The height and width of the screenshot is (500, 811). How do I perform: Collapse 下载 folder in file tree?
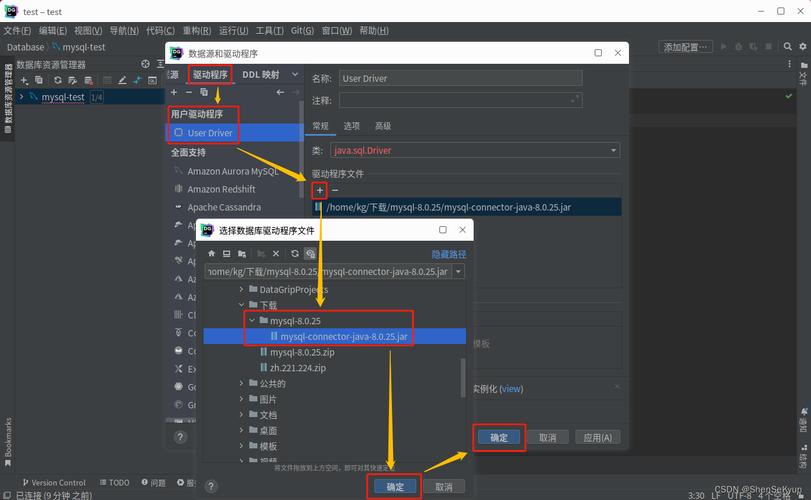[241, 305]
